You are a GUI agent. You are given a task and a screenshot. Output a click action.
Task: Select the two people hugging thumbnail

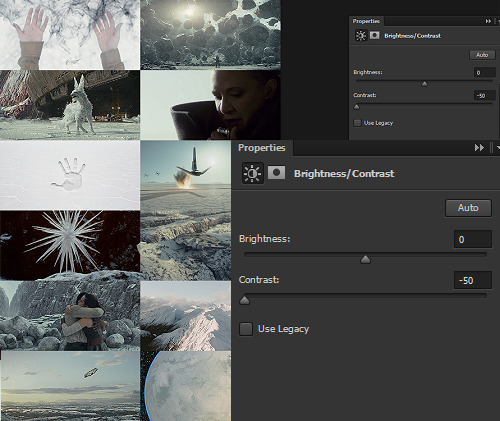point(70,315)
